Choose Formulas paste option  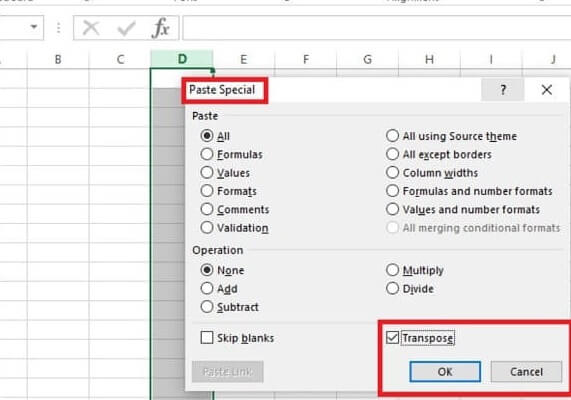point(207,154)
